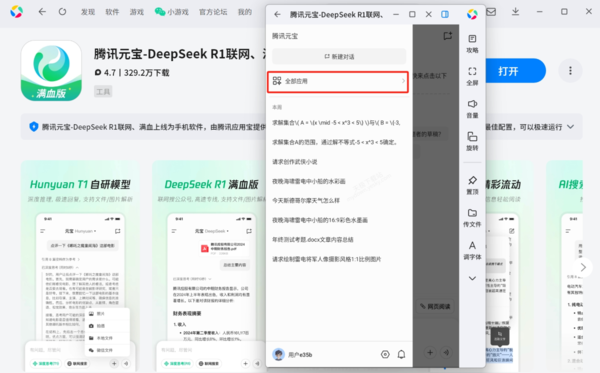The width and height of the screenshot is (600, 373).
Task: Open Yuanbao settings hexagon icon
Action: coord(385,355)
